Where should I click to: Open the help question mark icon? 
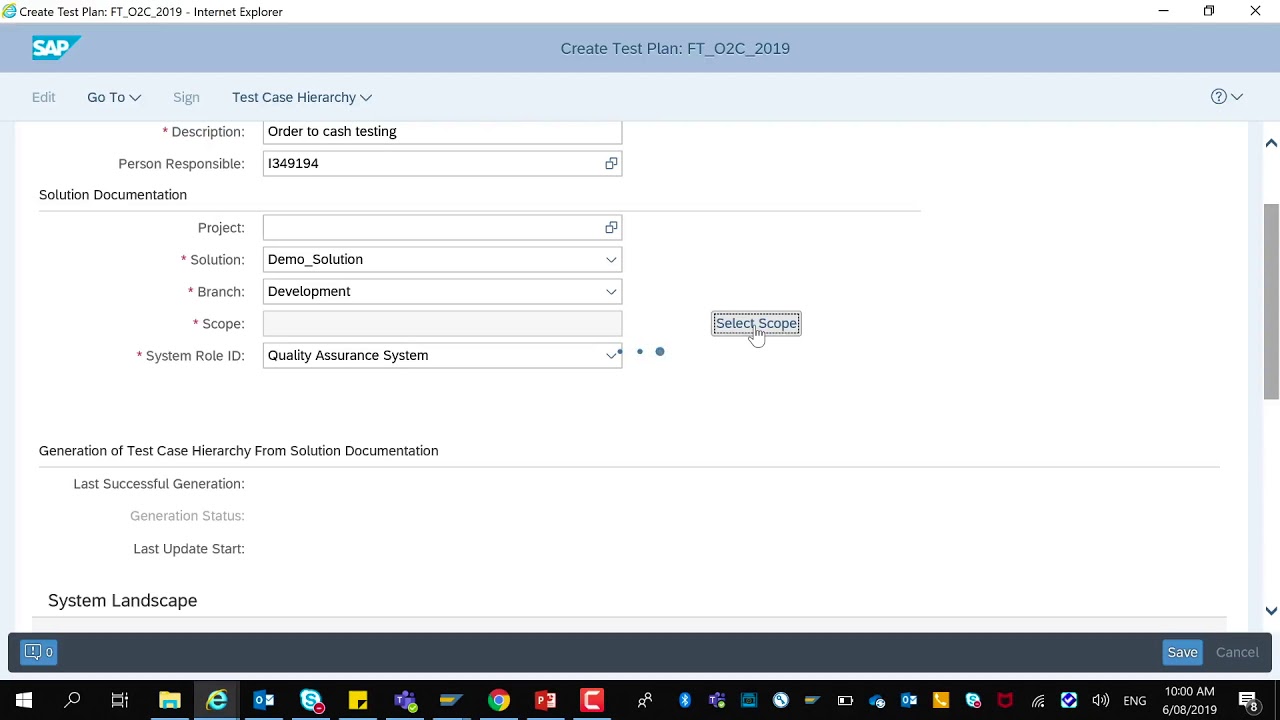(x=1218, y=97)
